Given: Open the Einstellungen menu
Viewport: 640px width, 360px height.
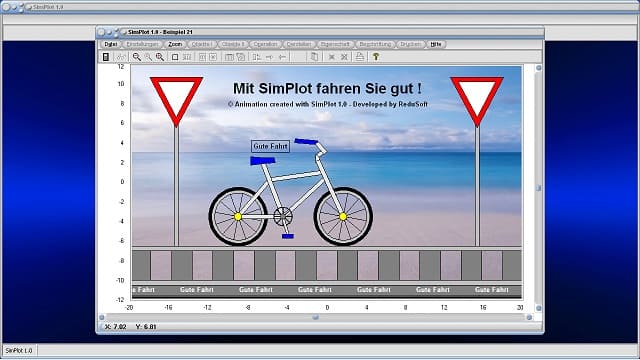Looking at the screenshot, I should [x=142, y=44].
